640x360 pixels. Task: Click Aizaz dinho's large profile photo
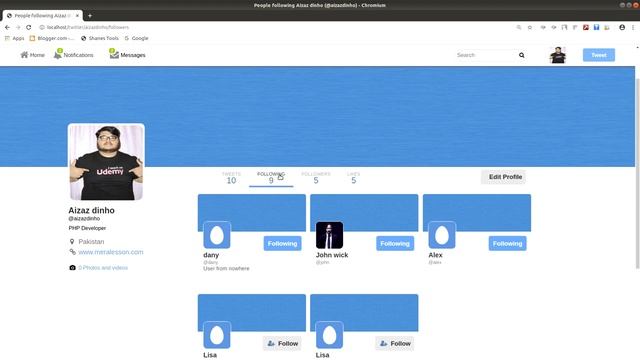point(106,162)
